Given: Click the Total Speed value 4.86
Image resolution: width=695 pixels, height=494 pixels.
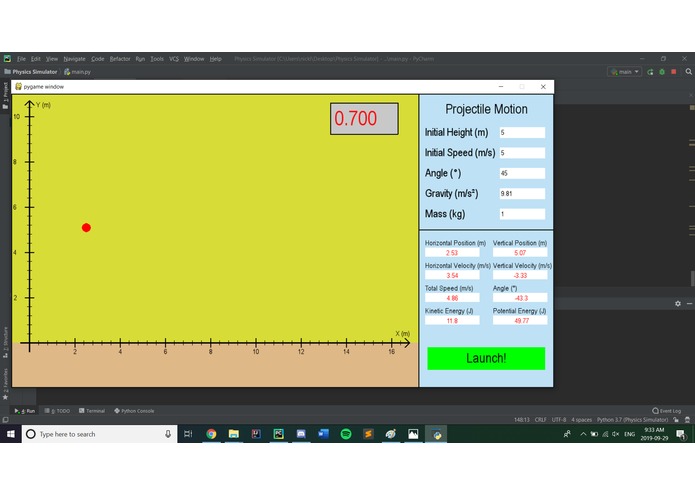Looking at the screenshot, I should [x=452, y=298].
